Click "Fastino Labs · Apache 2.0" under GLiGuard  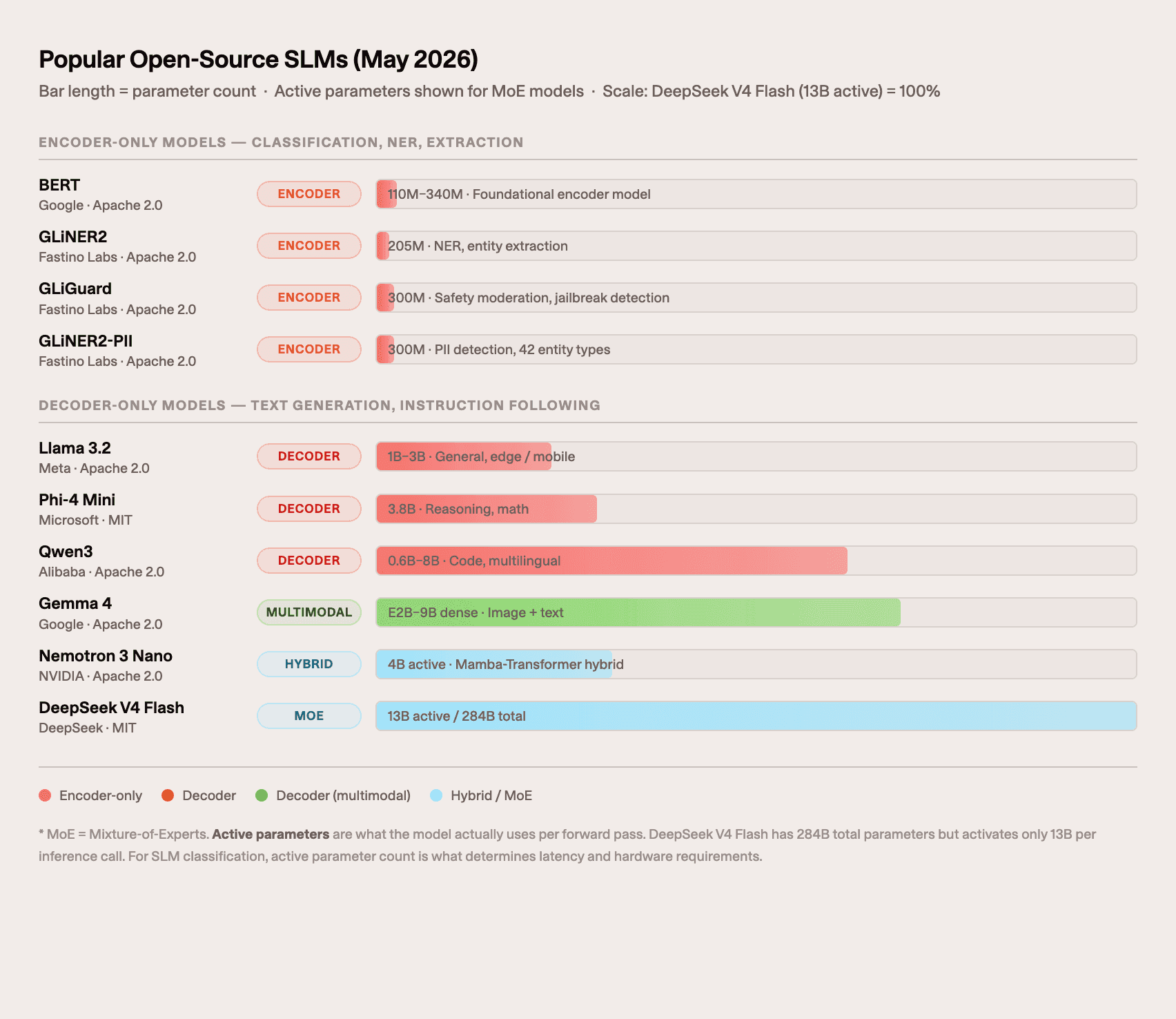click(117, 310)
